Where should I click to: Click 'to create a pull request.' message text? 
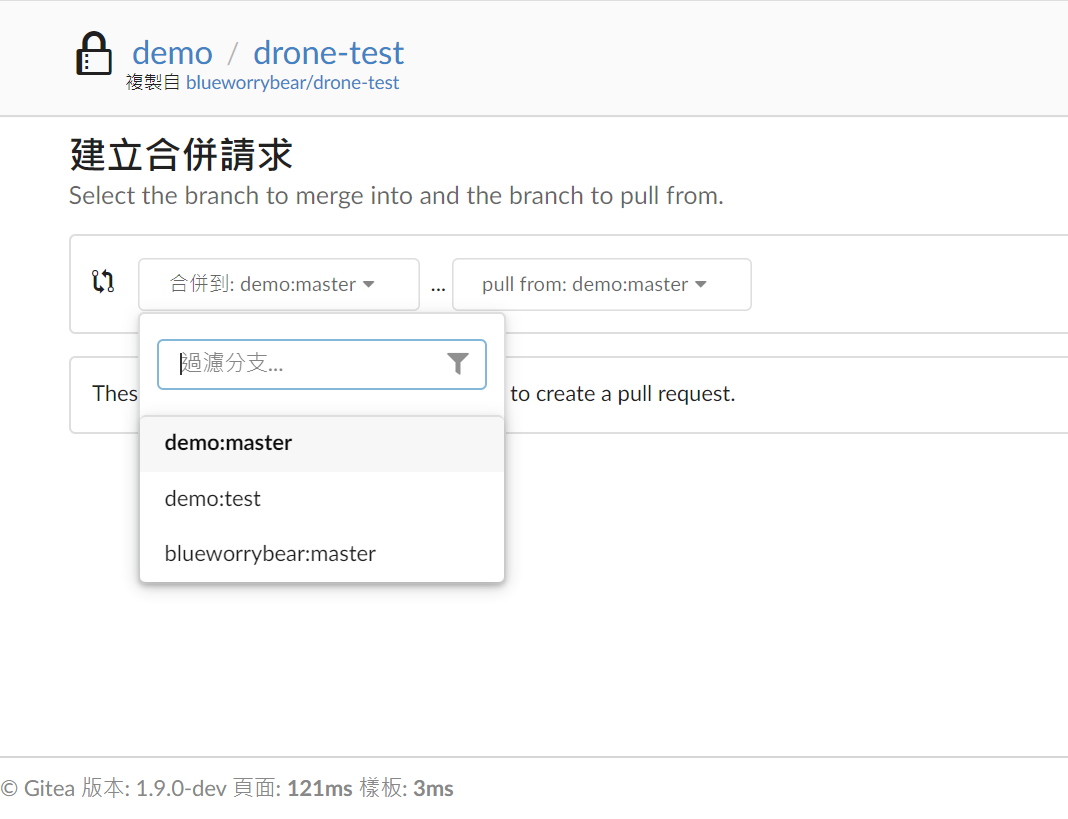[623, 394]
